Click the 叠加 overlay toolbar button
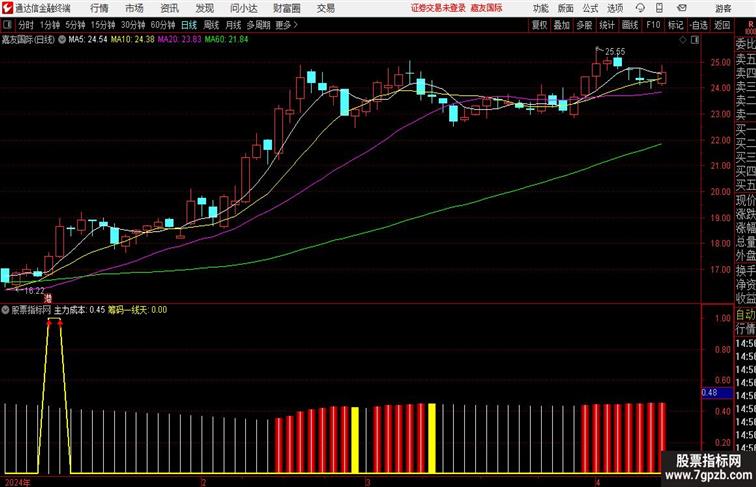756x487 pixels. coord(562,25)
